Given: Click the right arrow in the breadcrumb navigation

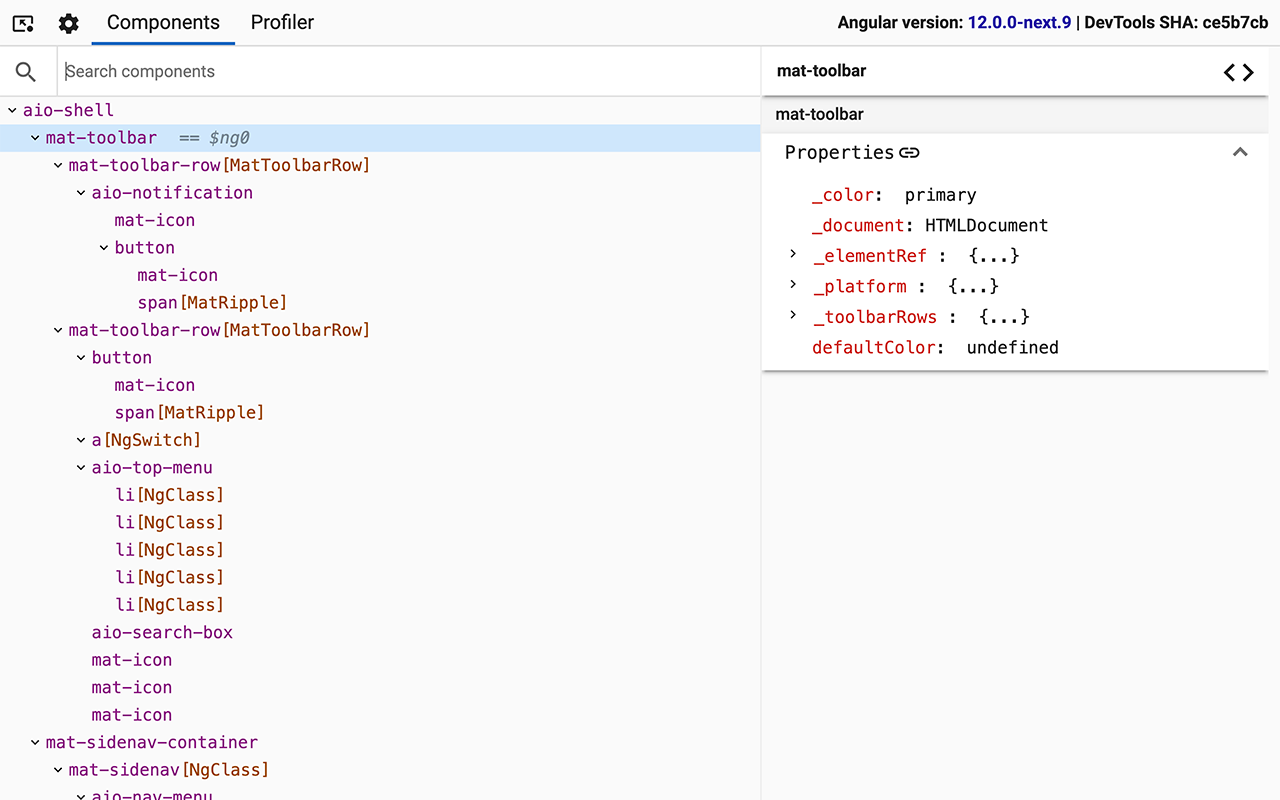Looking at the screenshot, I should [1248, 72].
